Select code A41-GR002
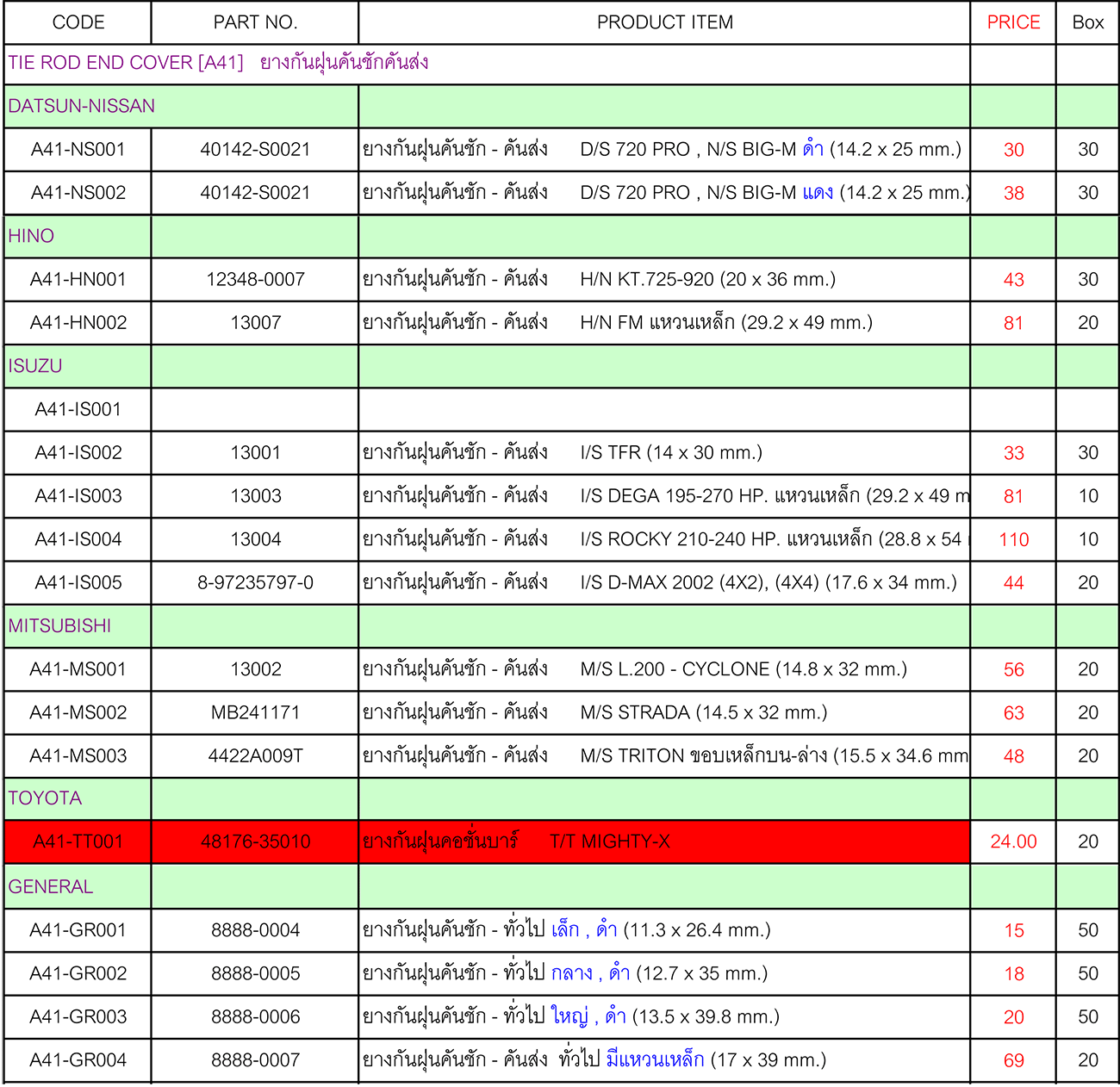The width and height of the screenshot is (1120, 1087). coord(78,973)
